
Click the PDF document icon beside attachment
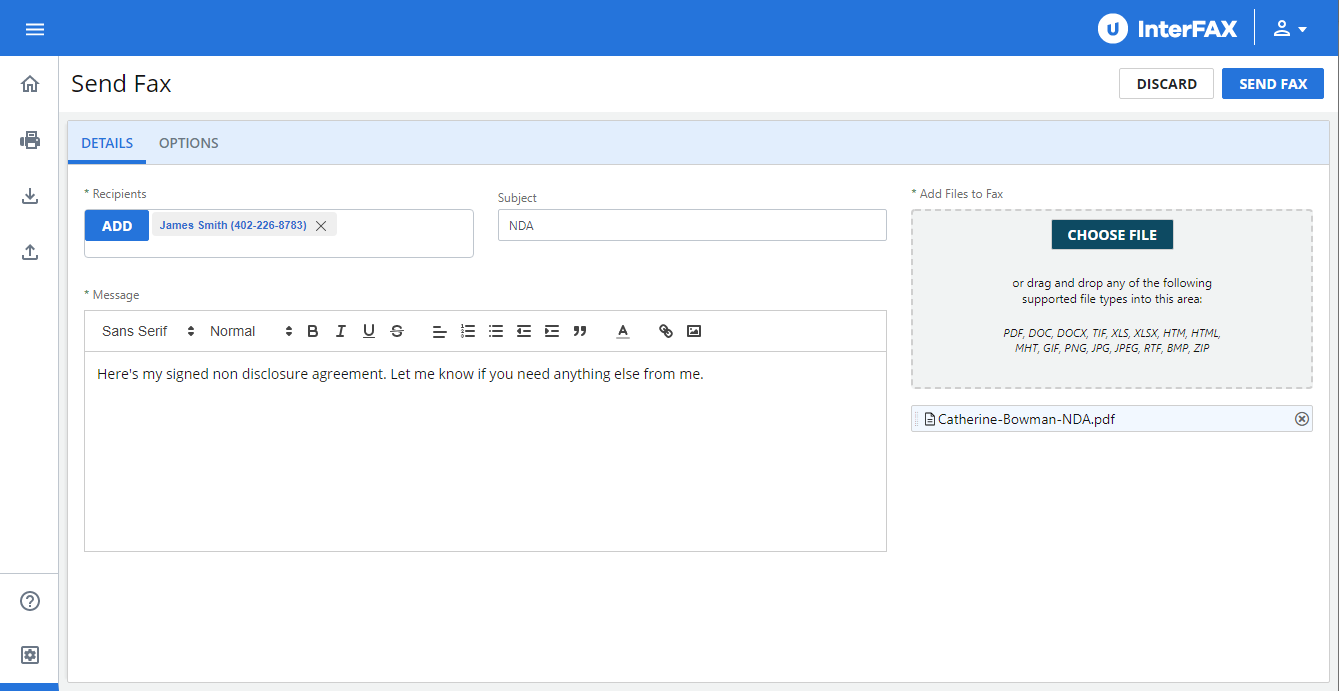pos(930,419)
